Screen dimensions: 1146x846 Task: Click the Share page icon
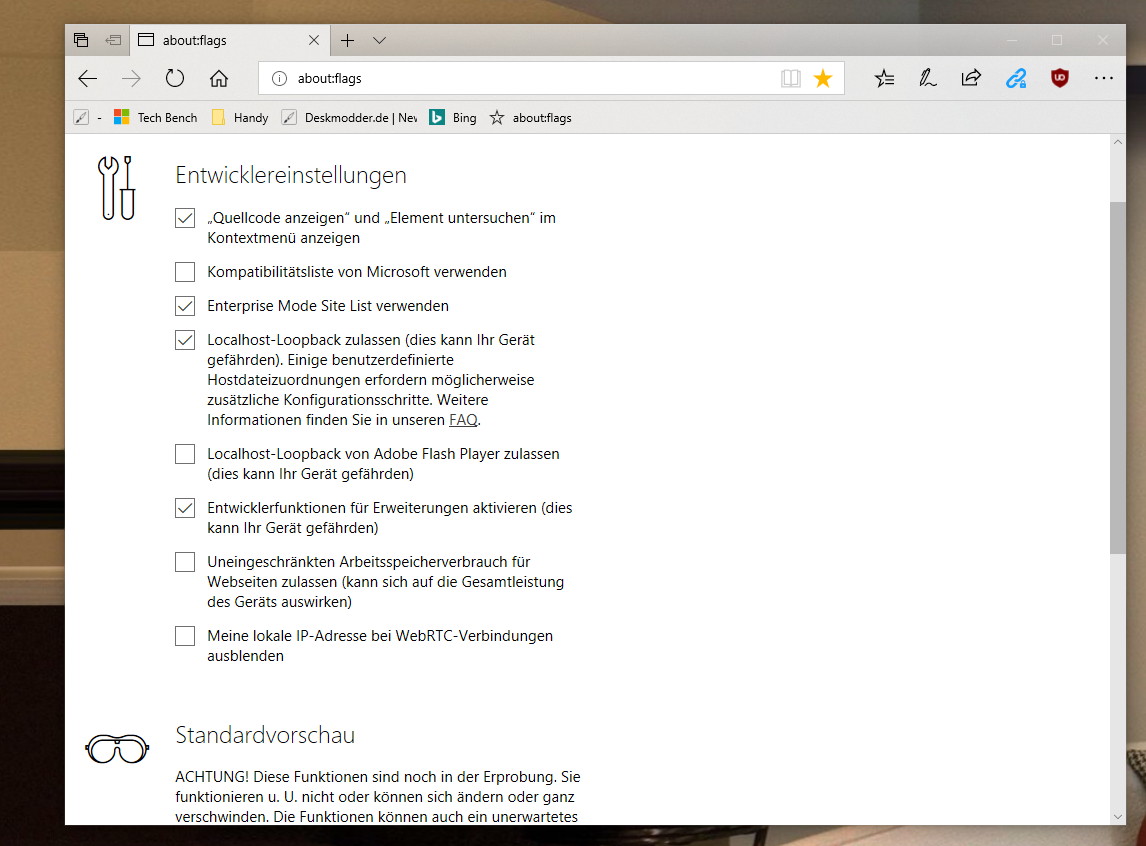[971, 79]
